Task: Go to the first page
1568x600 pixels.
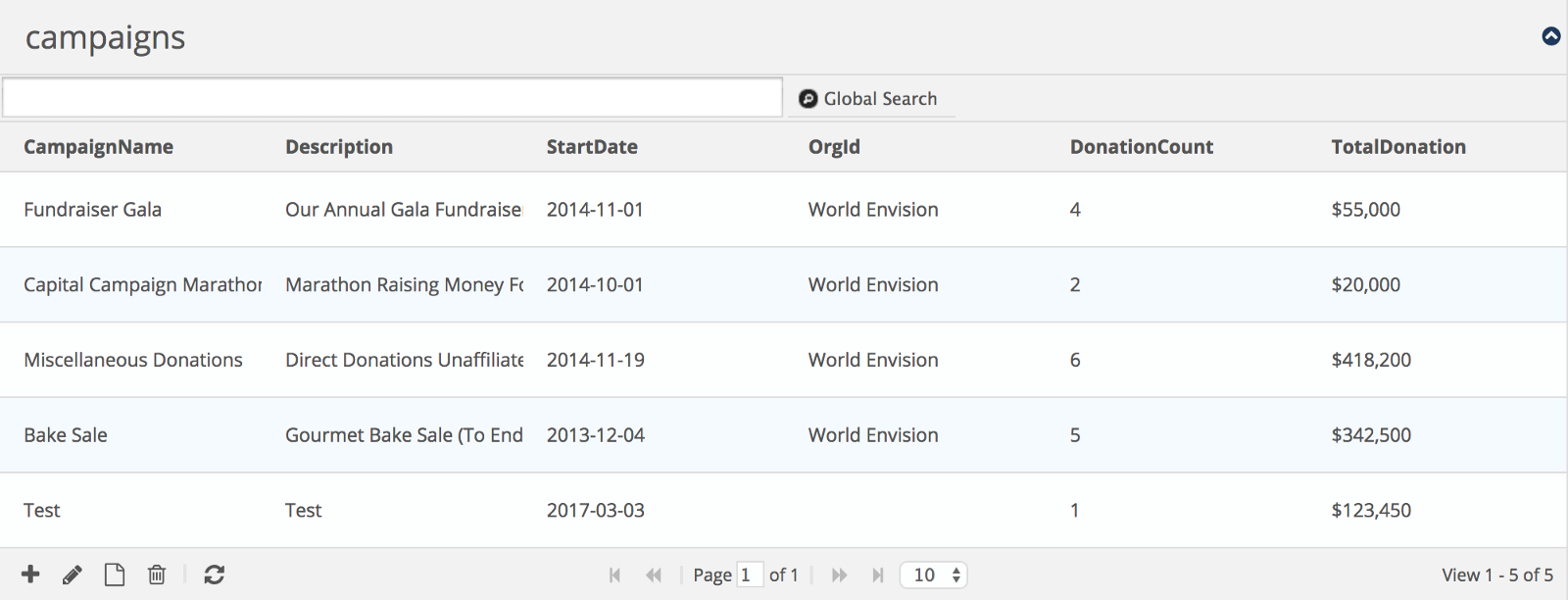Action: coord(614,575)
